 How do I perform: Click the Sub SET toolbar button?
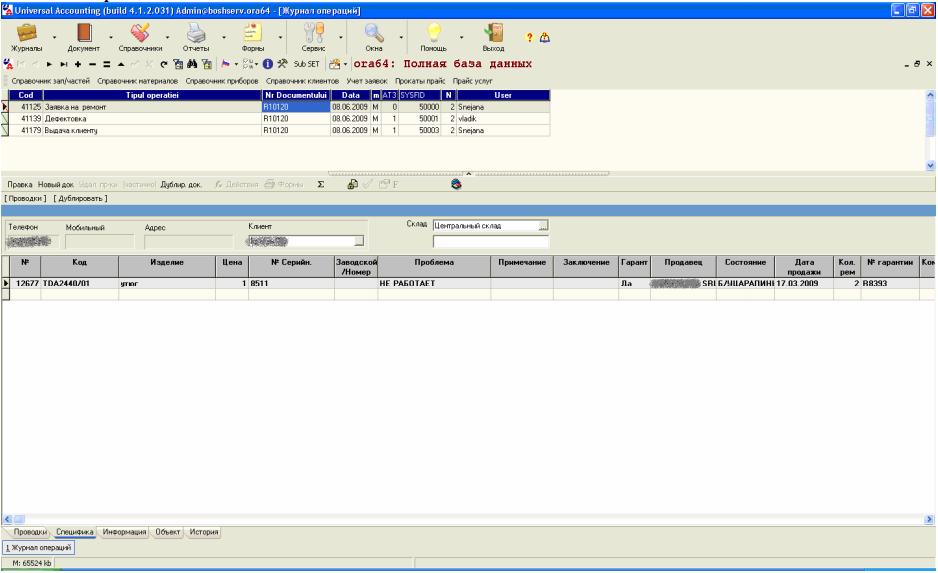pos(306,64)
